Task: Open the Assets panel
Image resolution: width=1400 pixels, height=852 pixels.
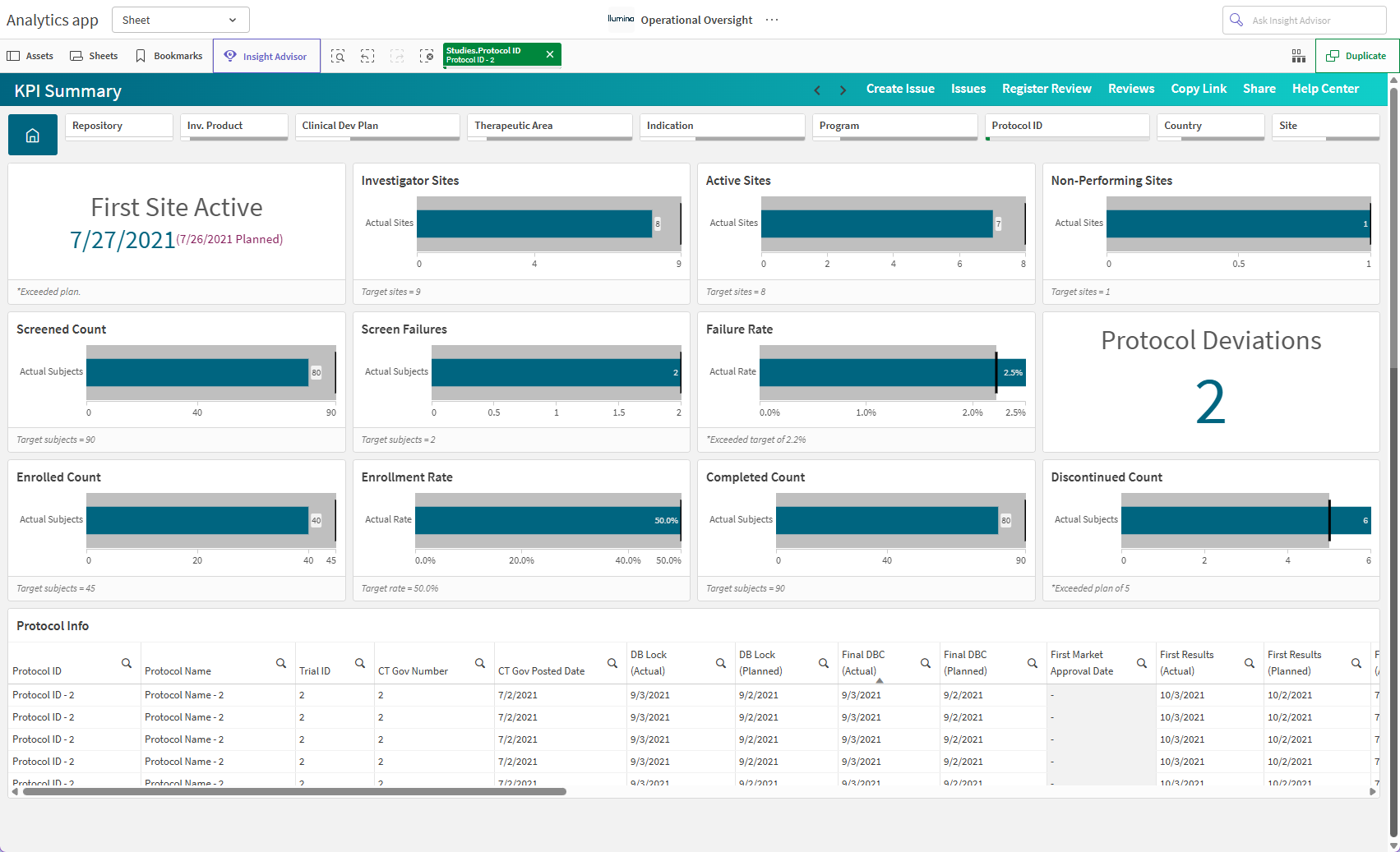Action: (30, 56)
